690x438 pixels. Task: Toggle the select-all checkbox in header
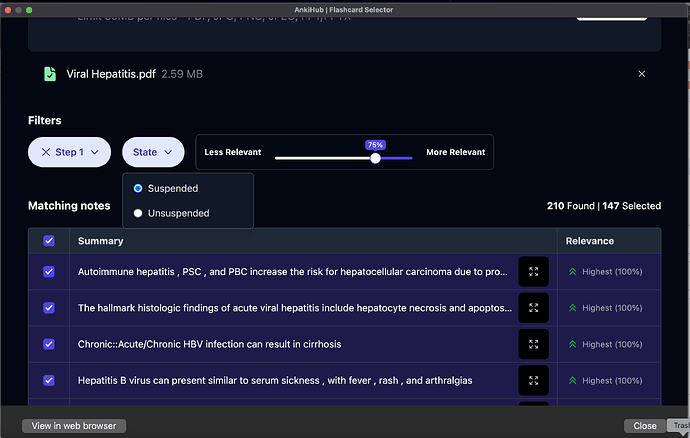click(x=49, y=241)
